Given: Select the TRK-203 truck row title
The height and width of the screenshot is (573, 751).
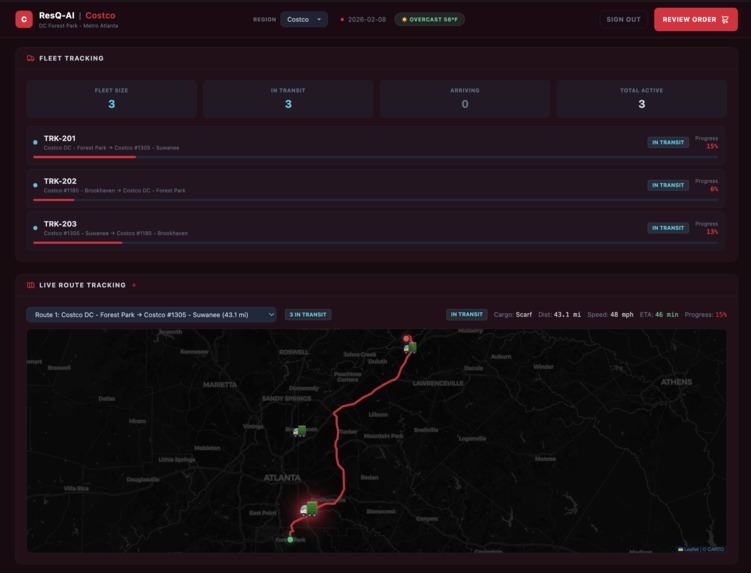Looking at the screenshot, I should pyautogui.click(x=60, y=224).
